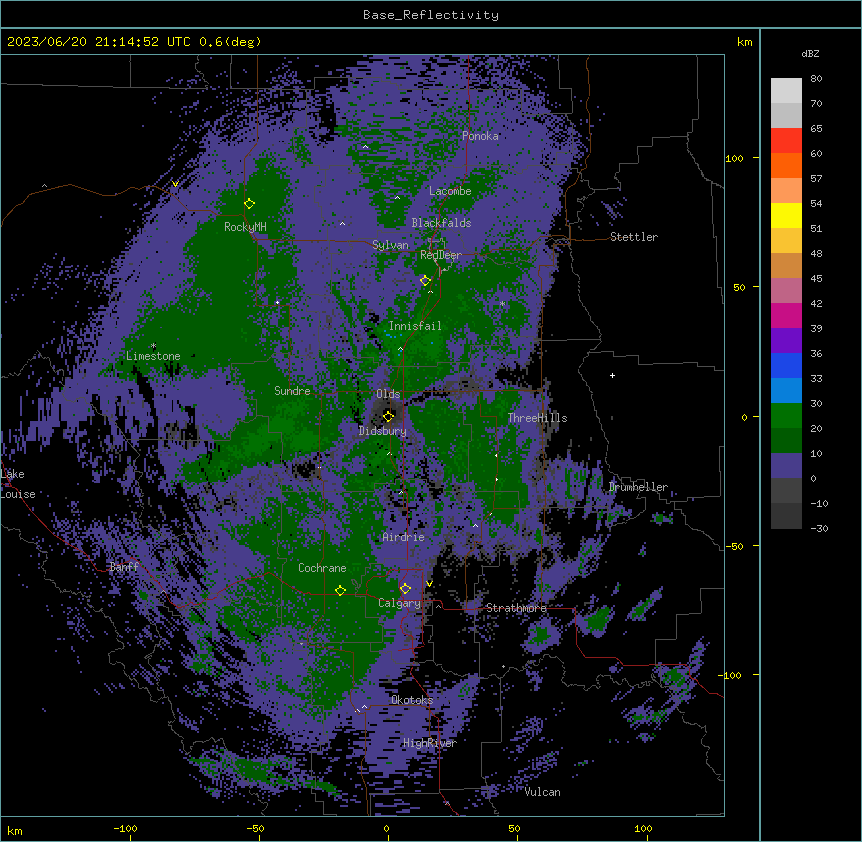Click the asterisk marker above Limestone
The width and height of the screenshot is (862, 842).
click(153, 346)
